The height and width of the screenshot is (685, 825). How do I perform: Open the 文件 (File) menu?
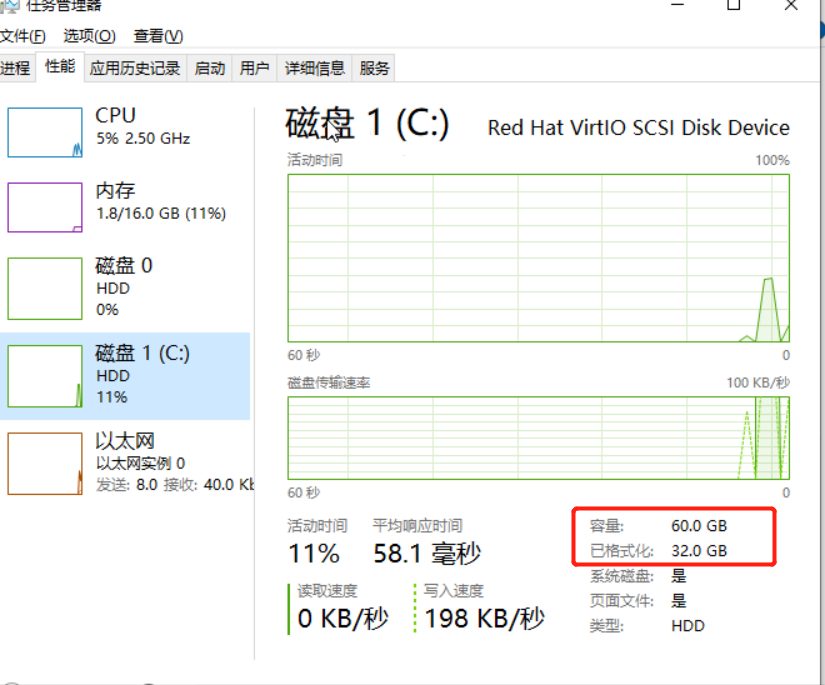(22, 36)
